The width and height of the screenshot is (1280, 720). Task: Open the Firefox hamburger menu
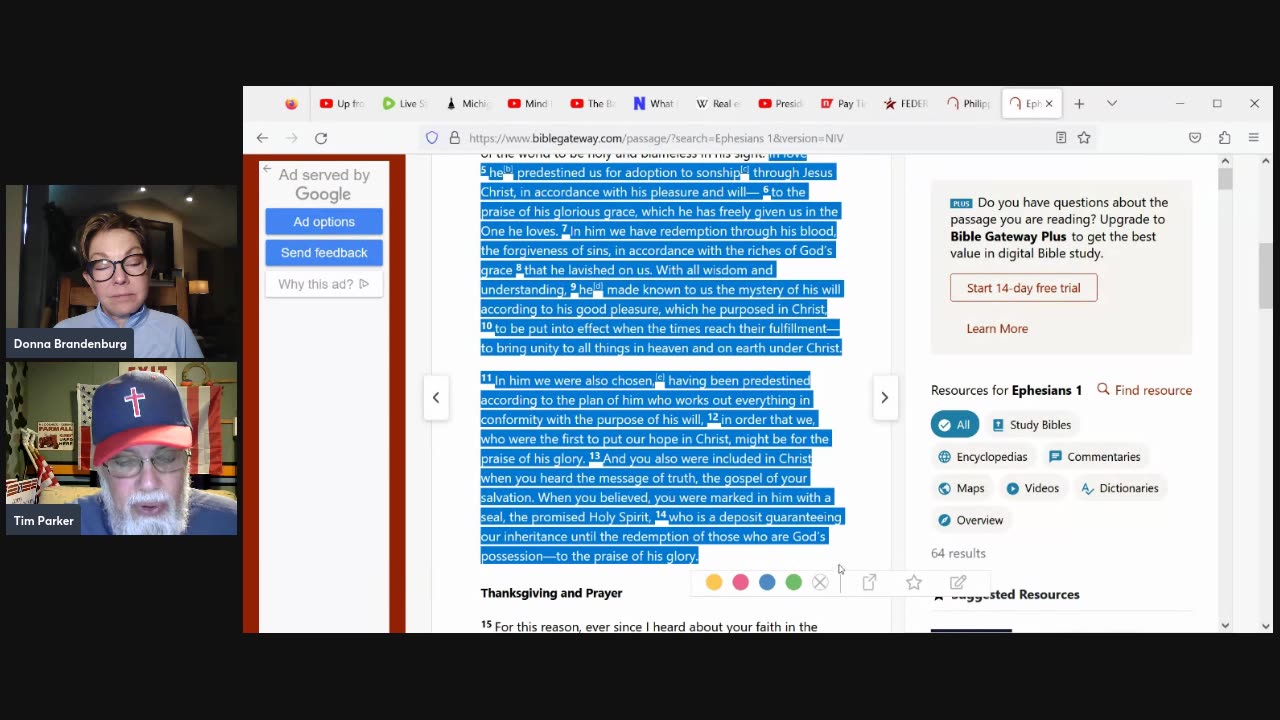coord(1253,138)
